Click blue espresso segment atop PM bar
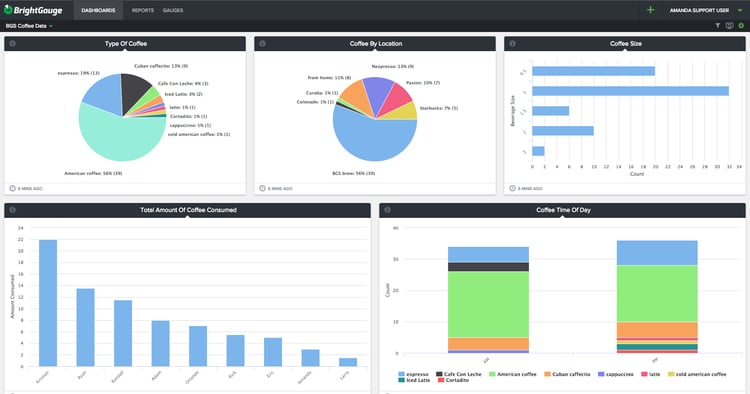 (657, 253)
